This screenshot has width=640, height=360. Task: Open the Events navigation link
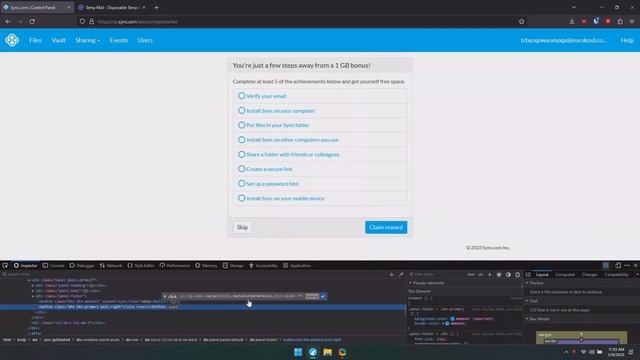(119, 40)
